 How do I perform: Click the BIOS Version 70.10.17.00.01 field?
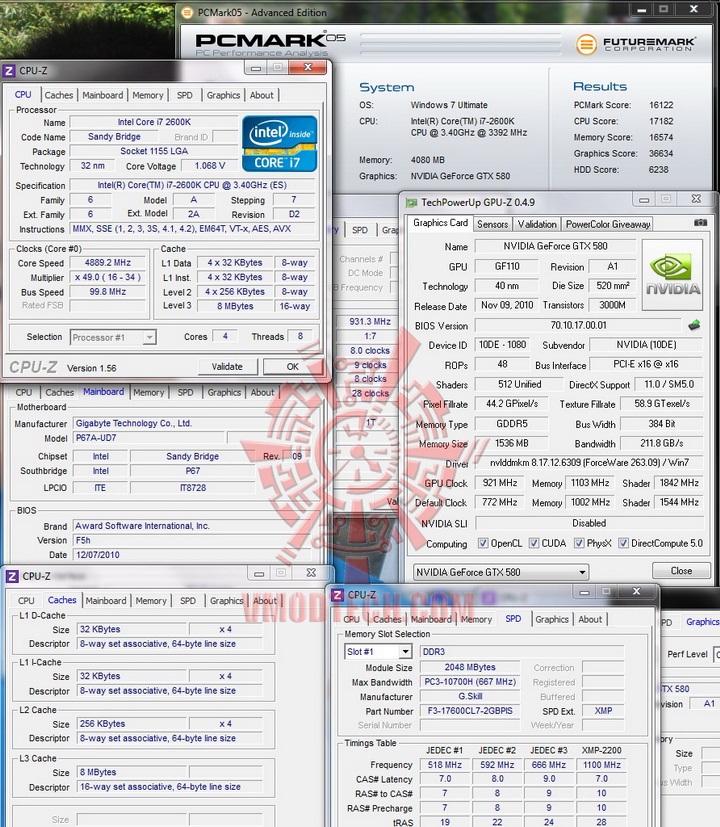(x=579, y=325)
